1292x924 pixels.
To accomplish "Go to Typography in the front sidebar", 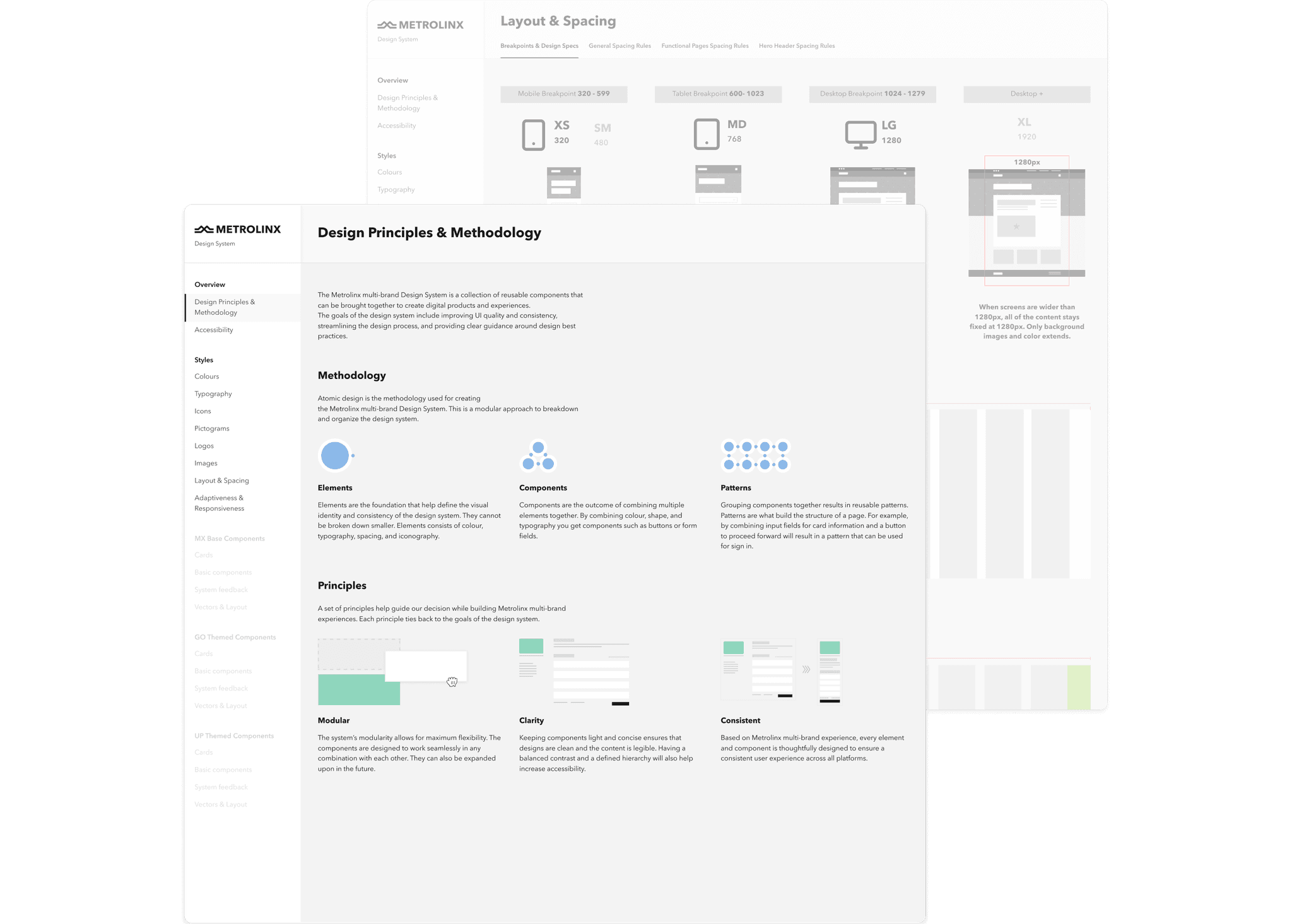I will pyautogui.click(x=213, y=394).
